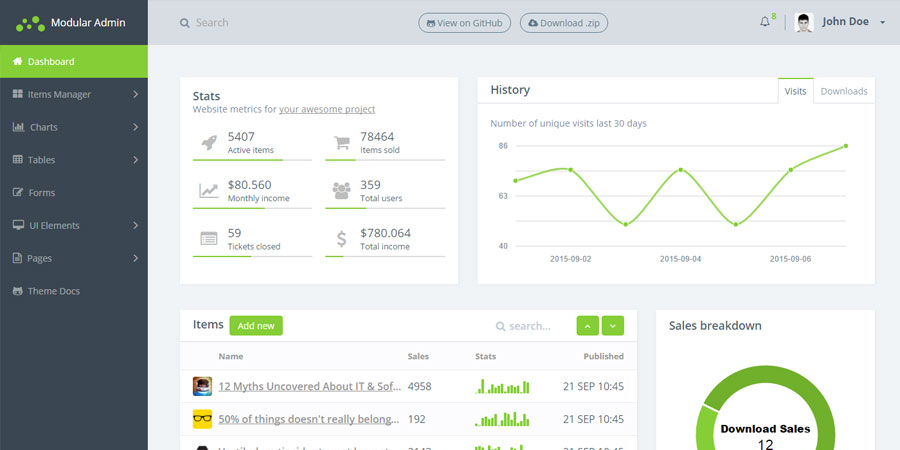This screenshot has width=900, height=450.
Task: Switch to the Visits tab
Action: 796,91
